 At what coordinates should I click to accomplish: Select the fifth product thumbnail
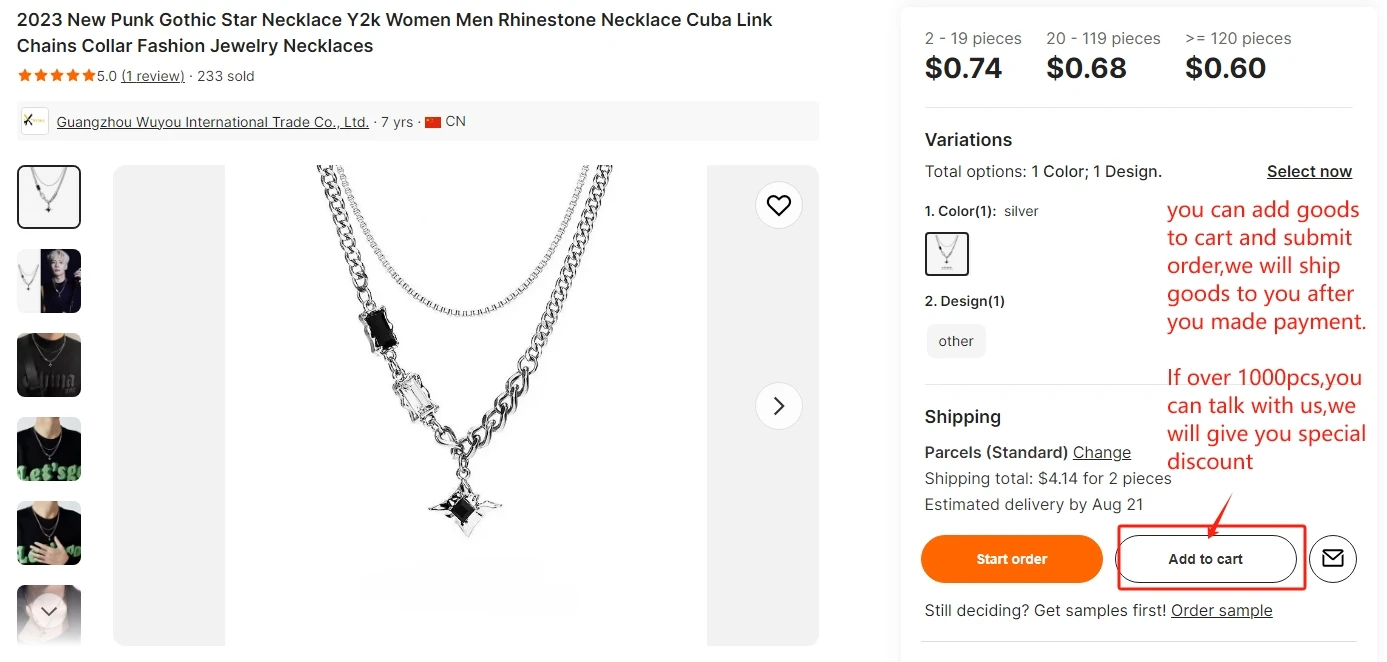tap(49, 533)
